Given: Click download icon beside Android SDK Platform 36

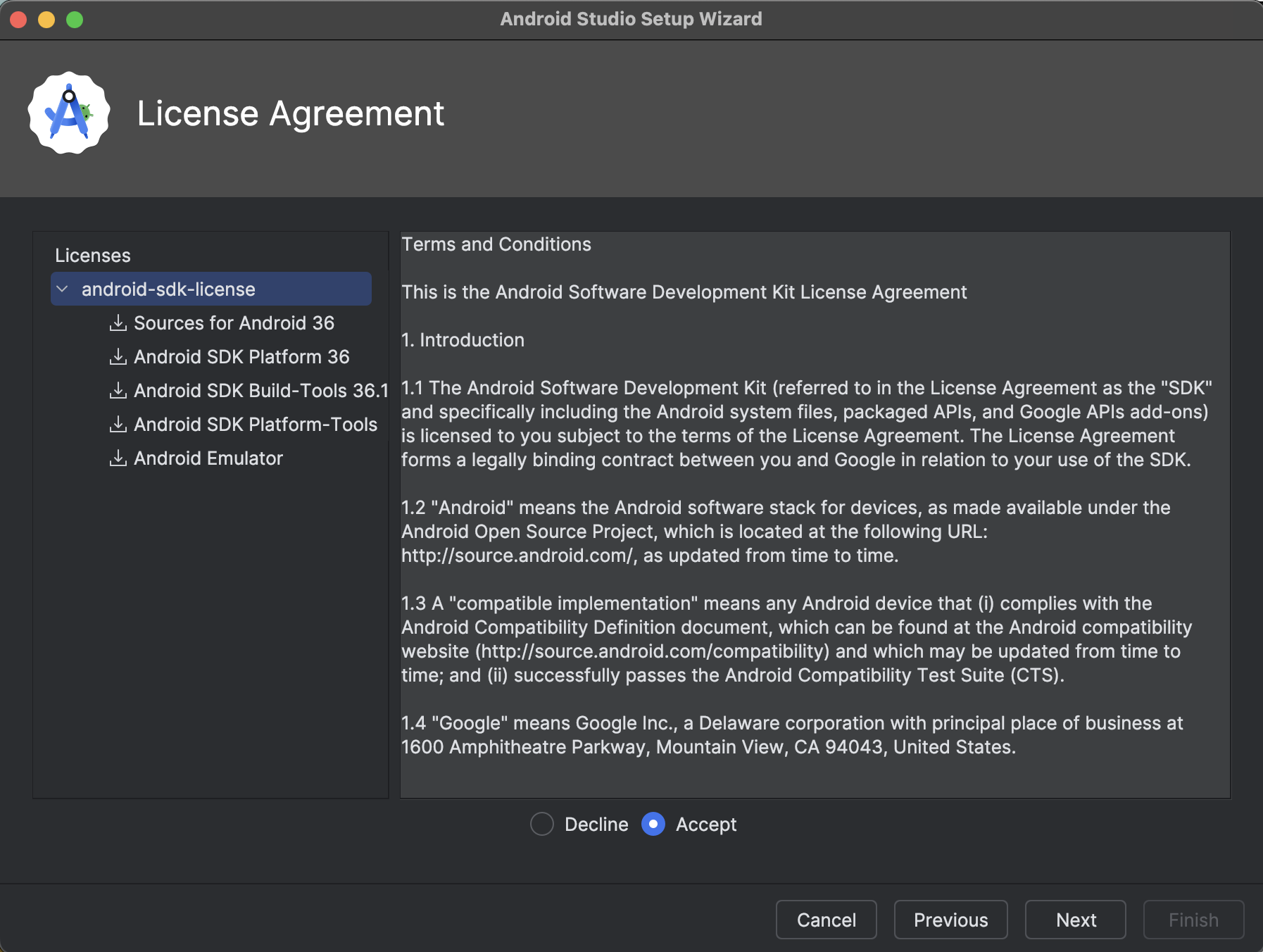Looking at the screenshot, I should point(118,357).
